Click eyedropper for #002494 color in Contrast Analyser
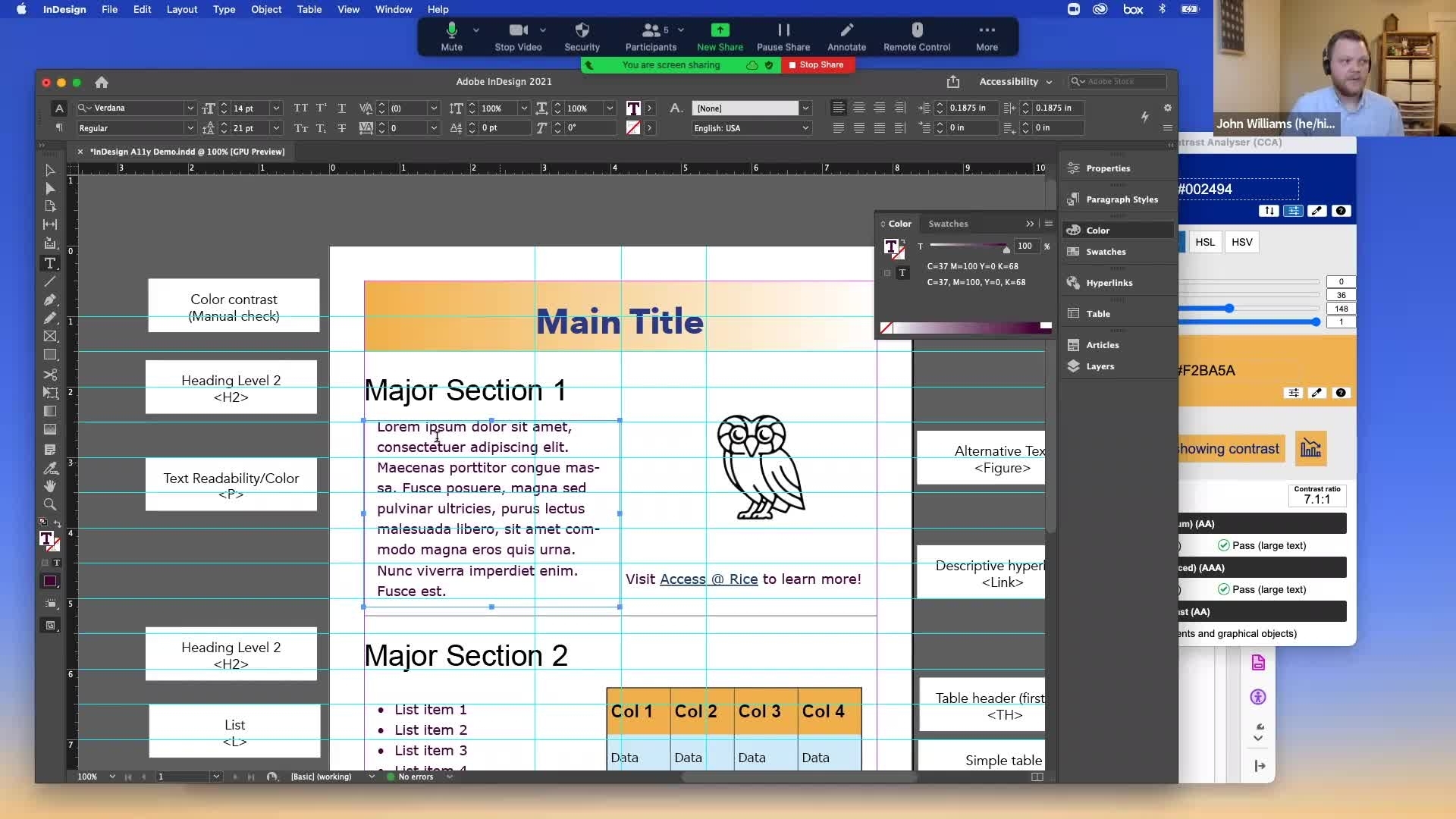 (x=1316, y=211)
